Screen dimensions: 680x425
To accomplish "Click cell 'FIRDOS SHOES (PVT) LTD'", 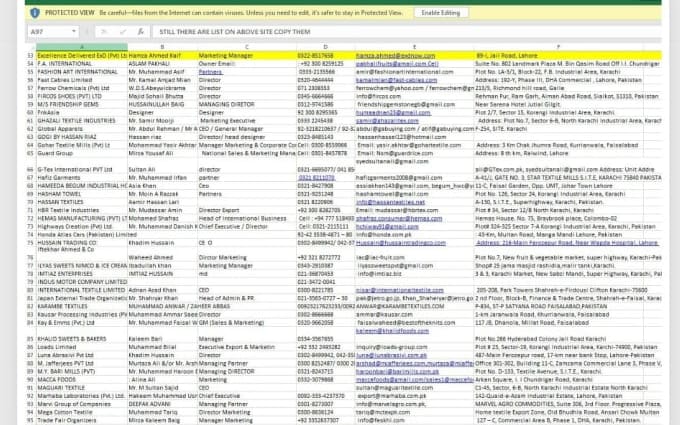I will tap(69, 96).
